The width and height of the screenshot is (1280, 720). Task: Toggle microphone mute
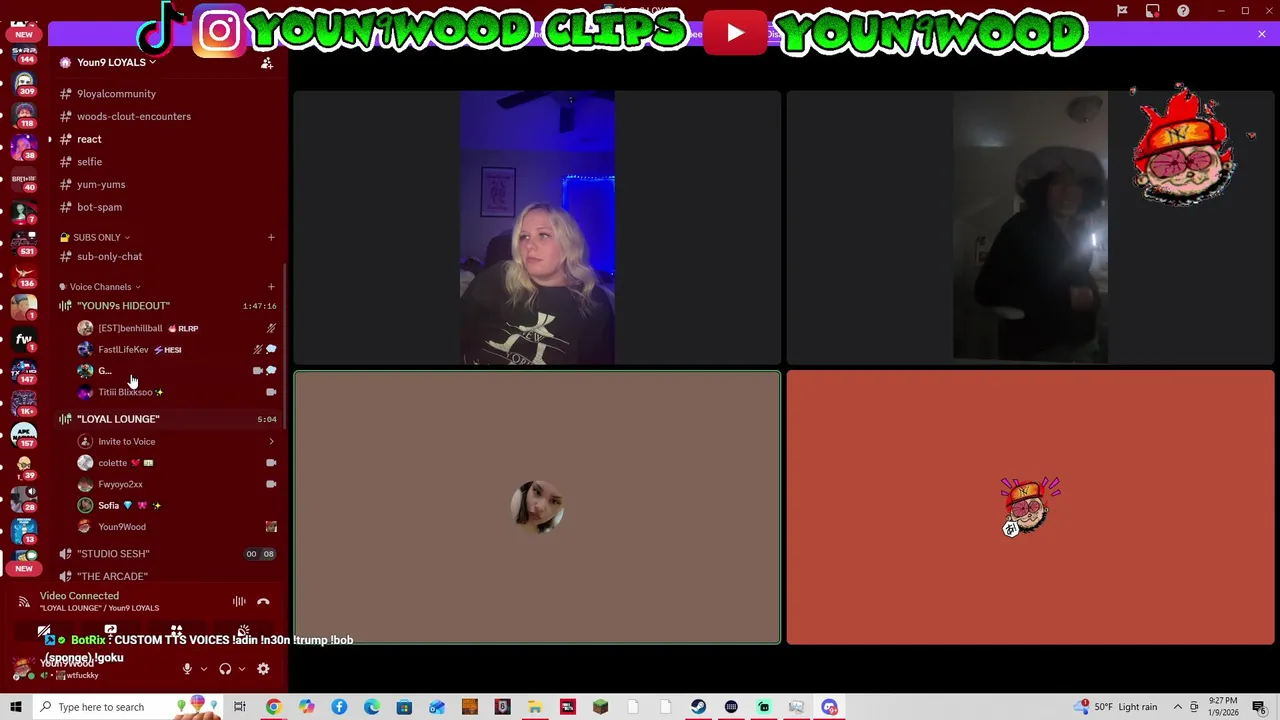tap(187, 669)
